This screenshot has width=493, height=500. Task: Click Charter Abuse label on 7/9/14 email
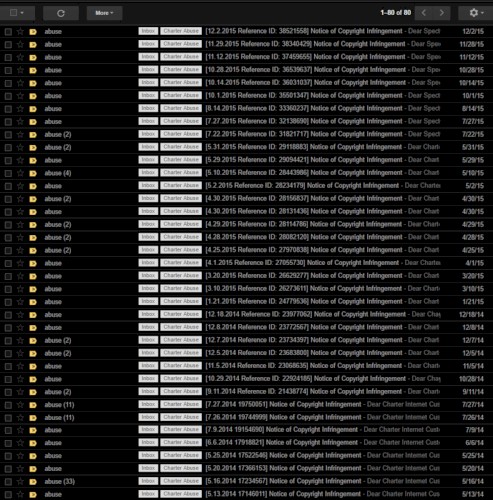tap(181, 429)
